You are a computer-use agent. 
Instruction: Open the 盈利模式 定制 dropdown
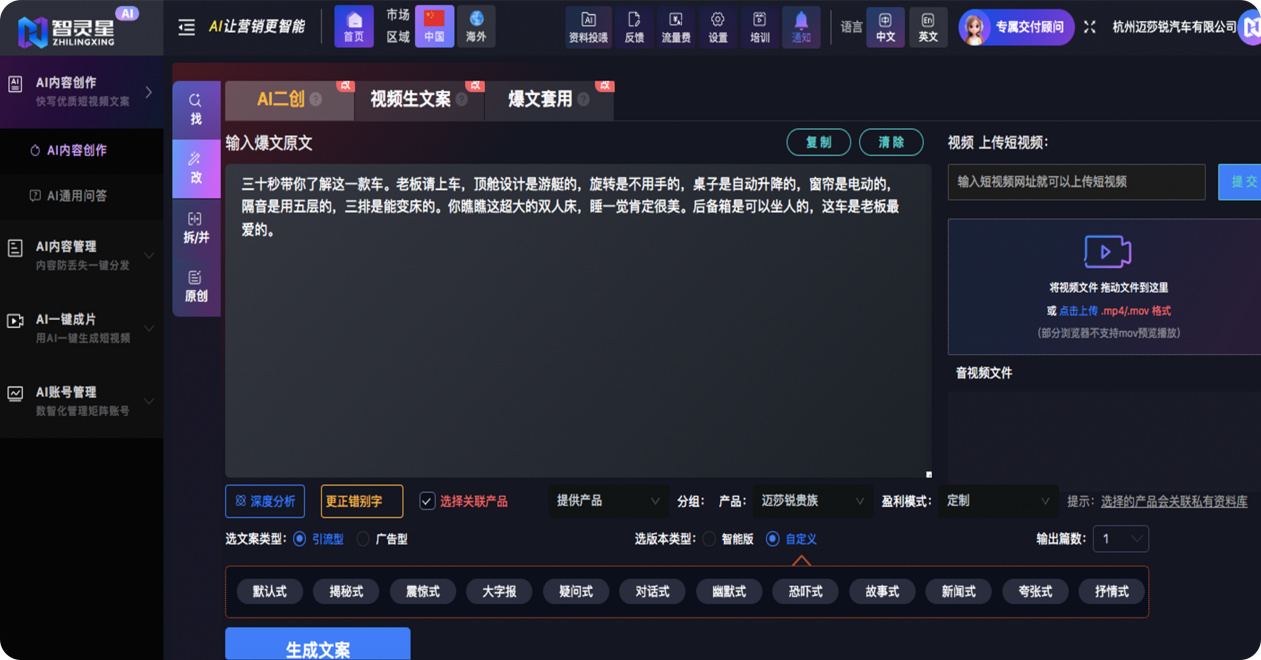click(995, 501)
